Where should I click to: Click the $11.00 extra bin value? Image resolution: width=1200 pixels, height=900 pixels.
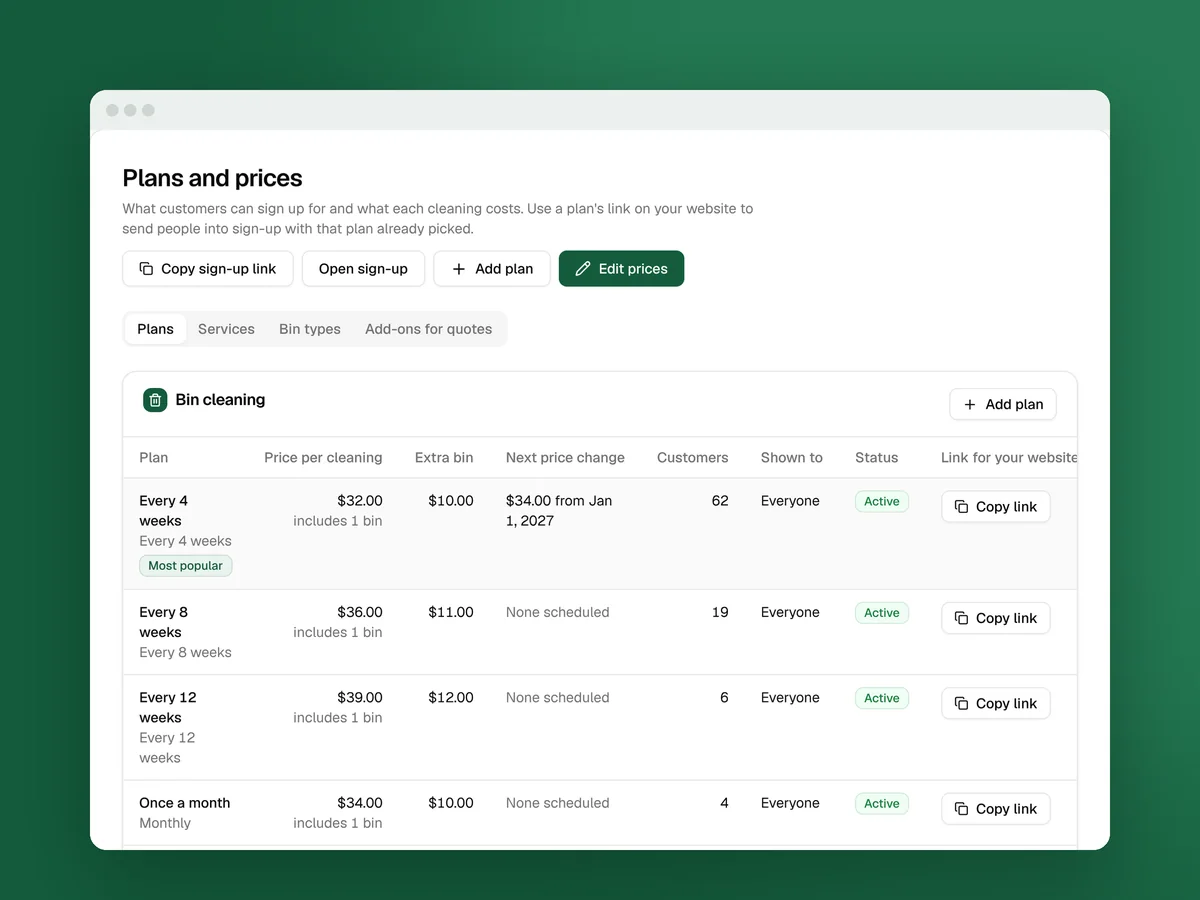point(451,612)
